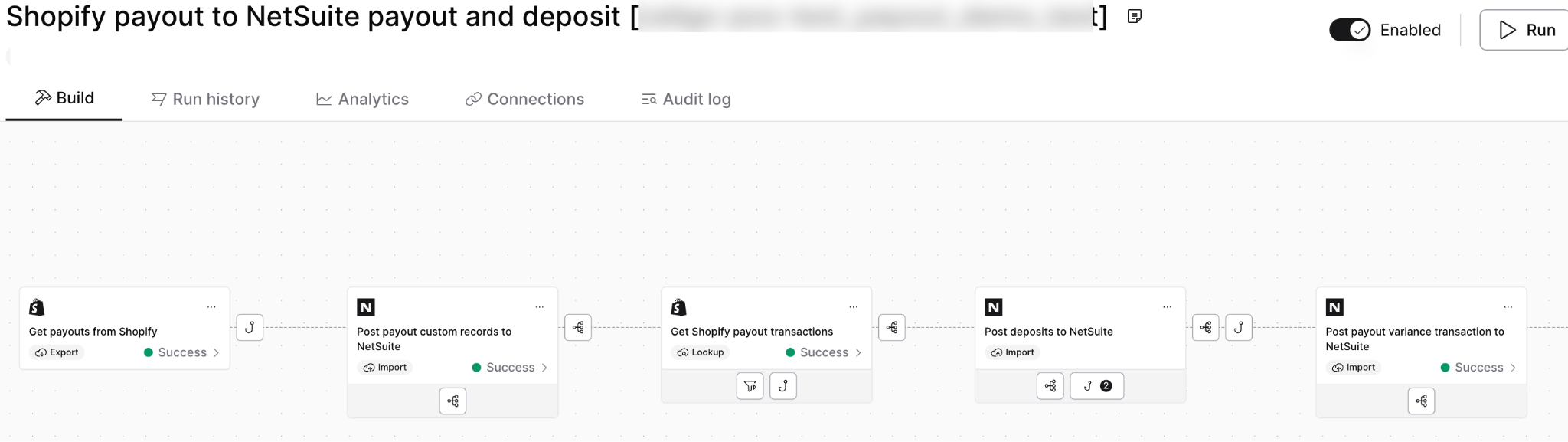
Task: Open the hook icon under Get Shopify payout transactions
Action: pos(782,386)
